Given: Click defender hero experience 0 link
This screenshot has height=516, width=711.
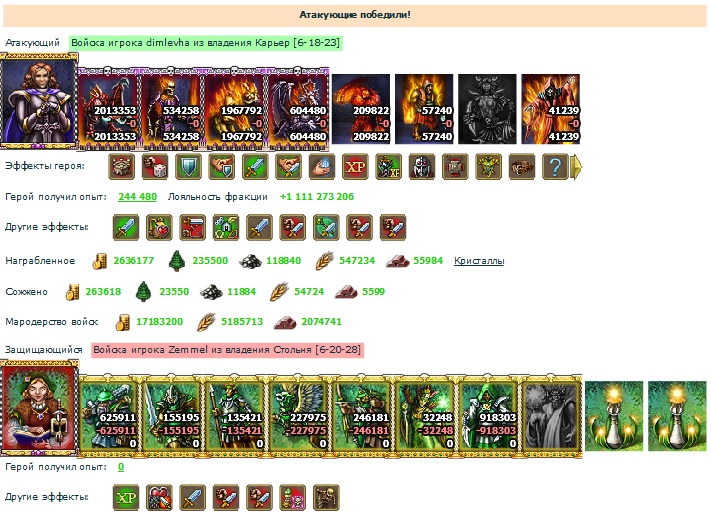Looking at the screenshot, I should pyautogui.click(x=121, y=467).
